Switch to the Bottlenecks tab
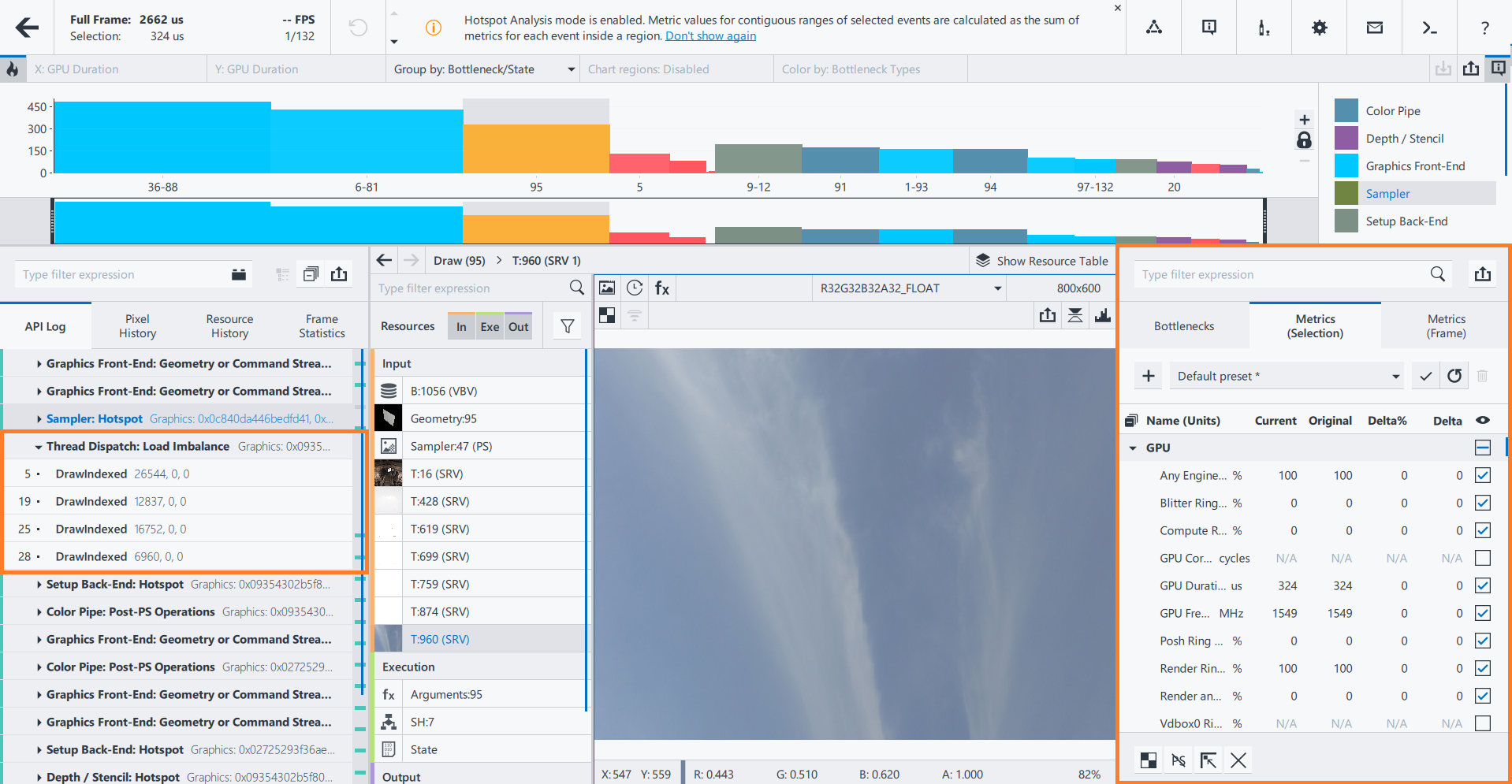The width and height of the screenshot is (1512, 784). (x=1184, y=326)
